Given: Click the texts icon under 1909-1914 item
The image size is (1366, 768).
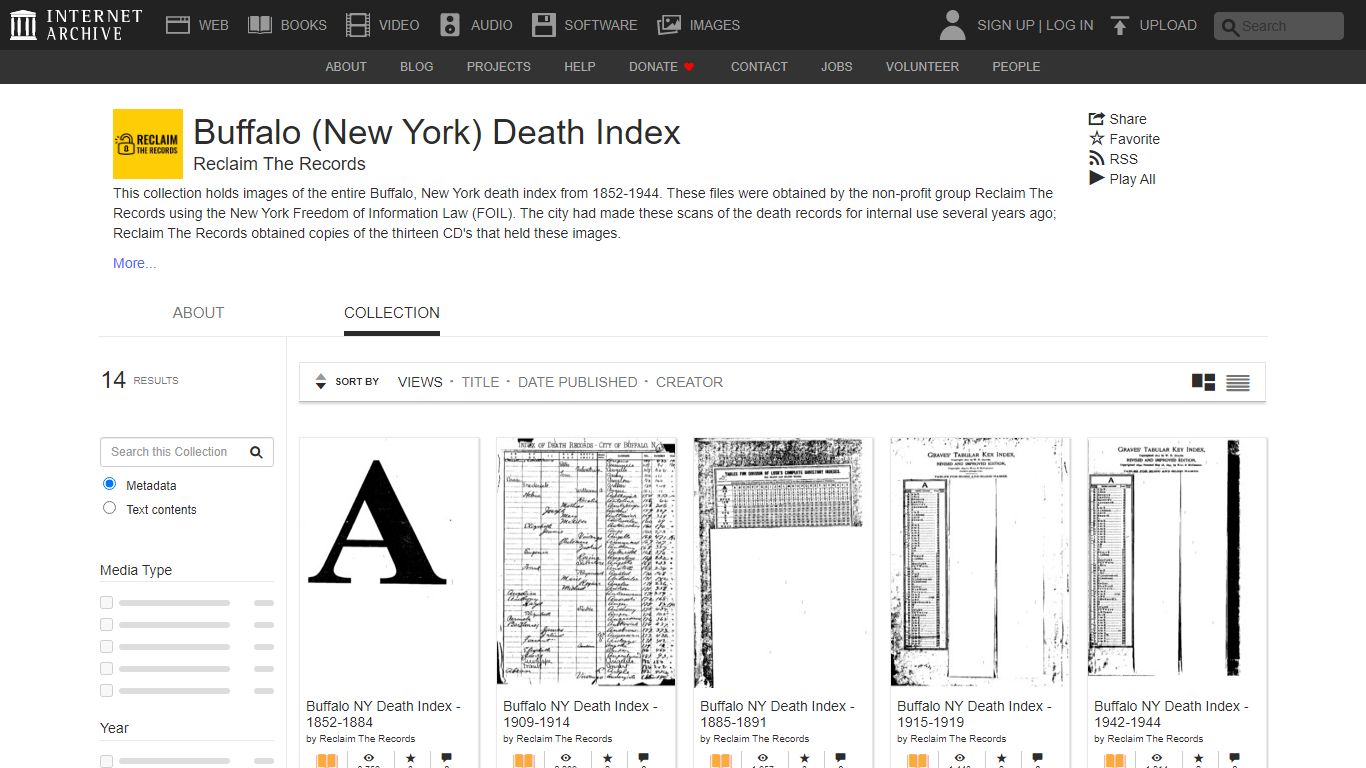Looking at the screenshot, I should coord(523,761).
